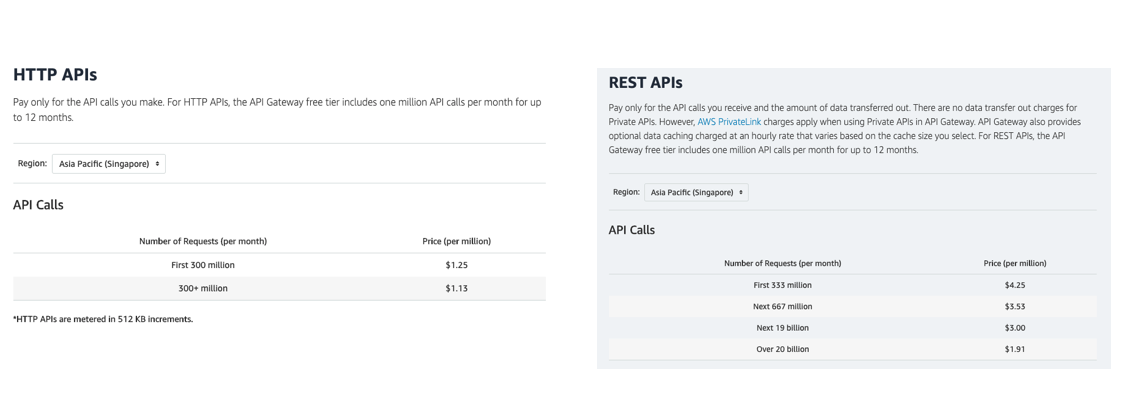Click the $1.91 price cell
Image resolution: width=1139 pixels, height=406 pixels.
click(x=1015, y=349)
